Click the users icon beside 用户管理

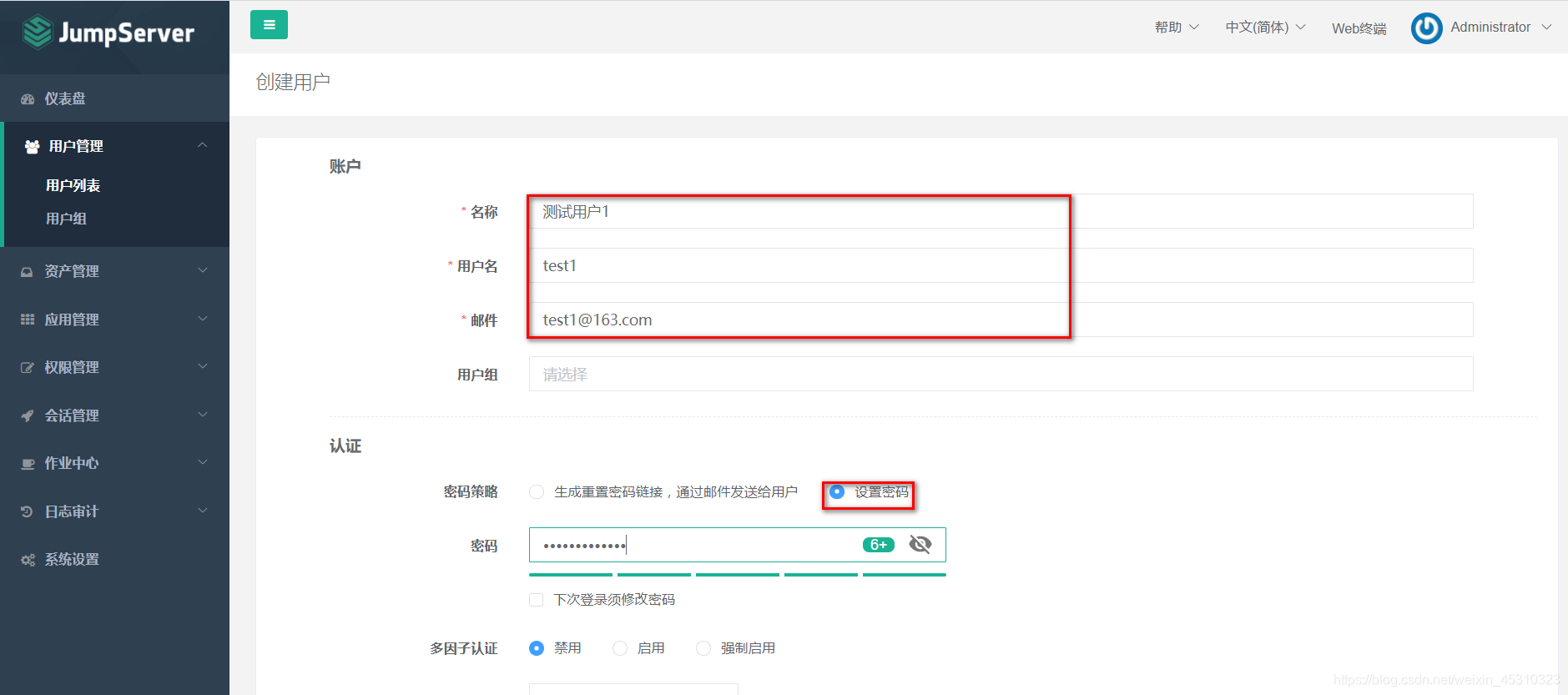pyautogui.click(x=32, y=147)
